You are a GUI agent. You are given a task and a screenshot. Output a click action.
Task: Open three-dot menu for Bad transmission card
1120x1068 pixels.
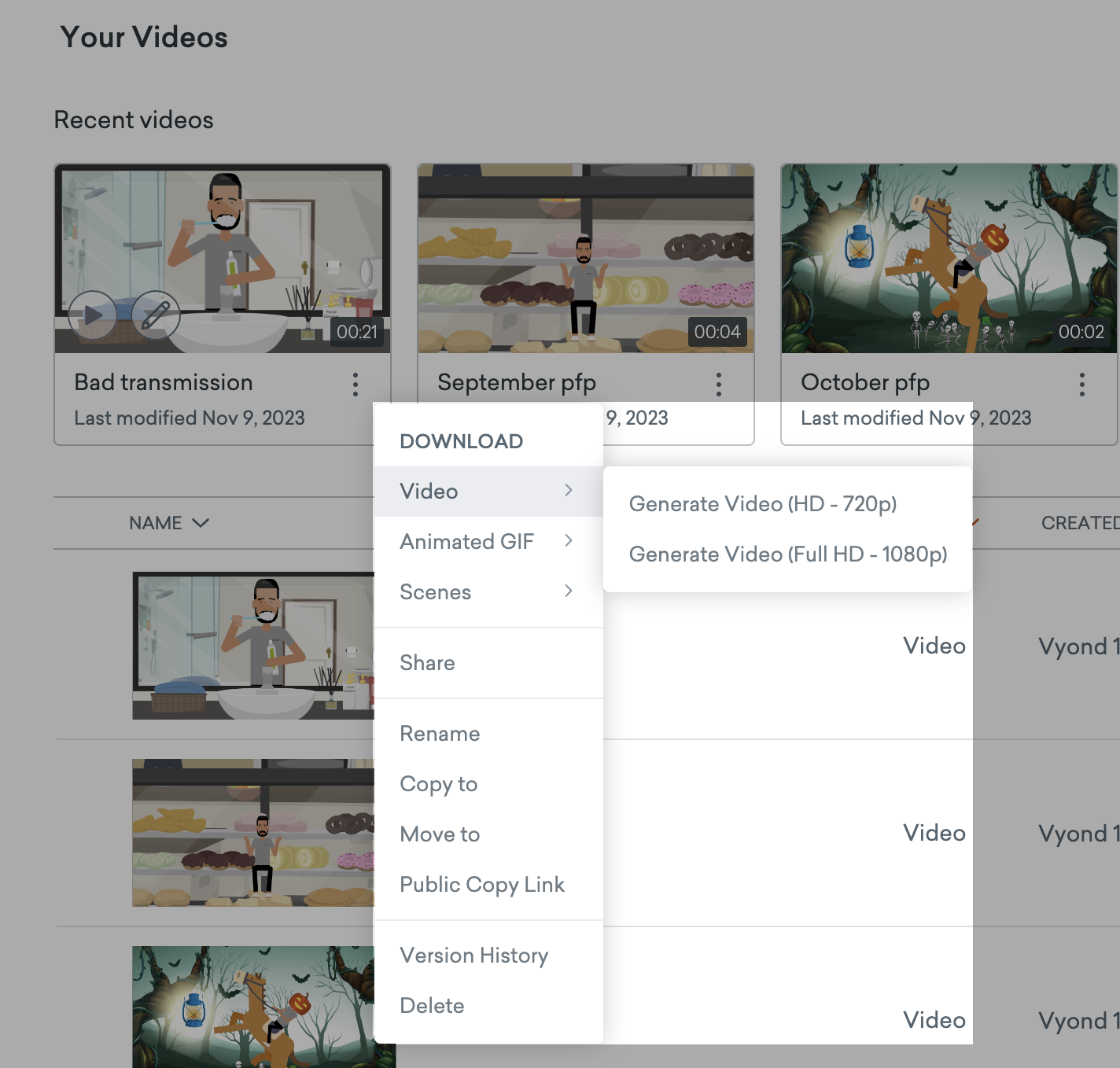click(356, 385)
